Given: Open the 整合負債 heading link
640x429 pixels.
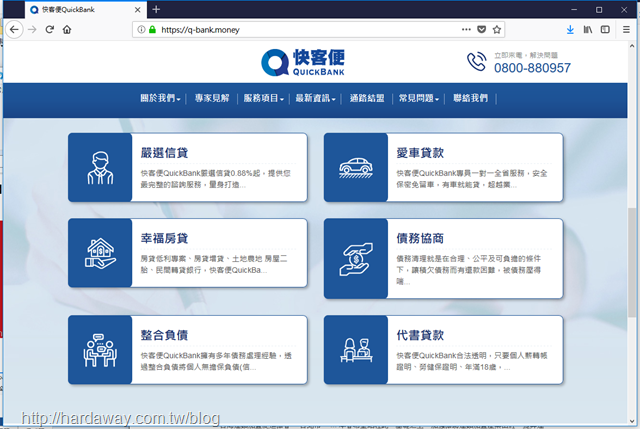Looking at the screenshot, I should coord(164,335).
